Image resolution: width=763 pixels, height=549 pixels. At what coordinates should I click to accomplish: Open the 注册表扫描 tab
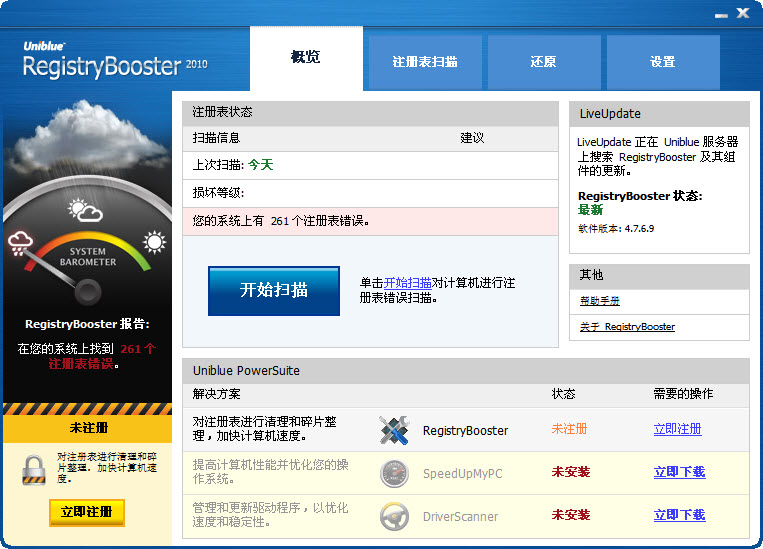425,62
